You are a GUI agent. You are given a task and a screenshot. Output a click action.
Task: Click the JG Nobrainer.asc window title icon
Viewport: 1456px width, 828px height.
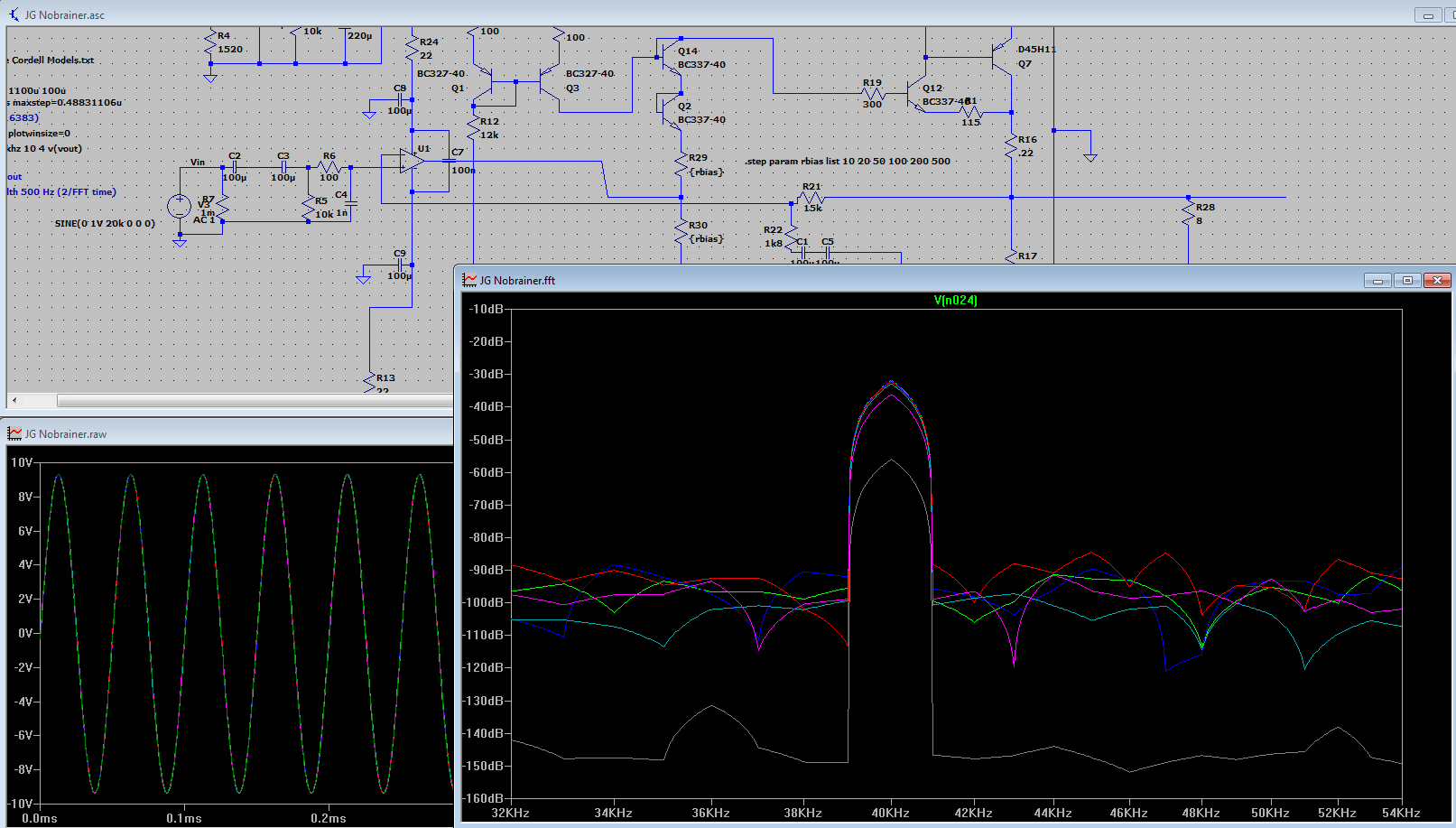14,14
